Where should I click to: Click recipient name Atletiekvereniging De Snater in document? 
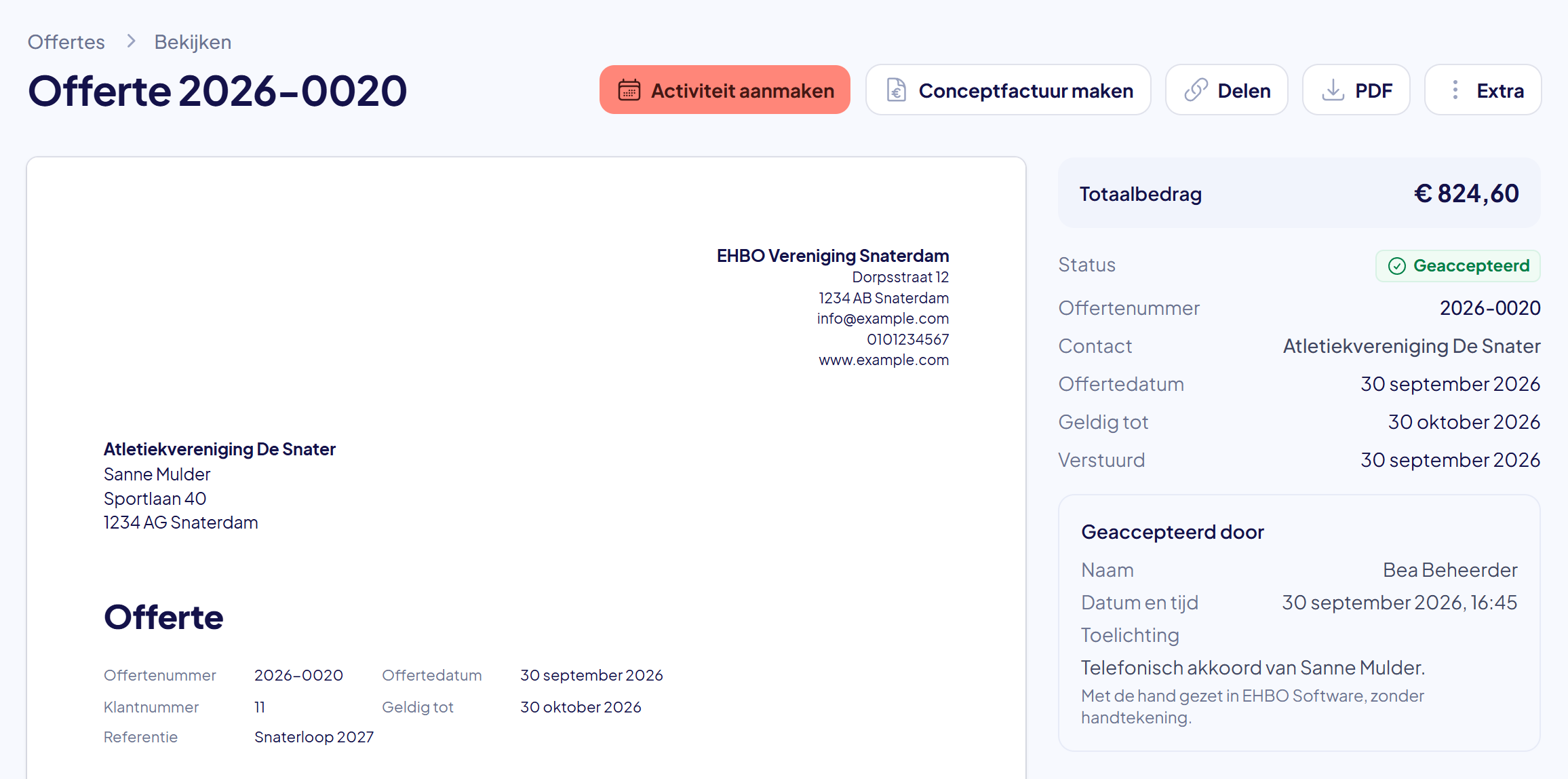pyautogui.click(x=219, y=449)
